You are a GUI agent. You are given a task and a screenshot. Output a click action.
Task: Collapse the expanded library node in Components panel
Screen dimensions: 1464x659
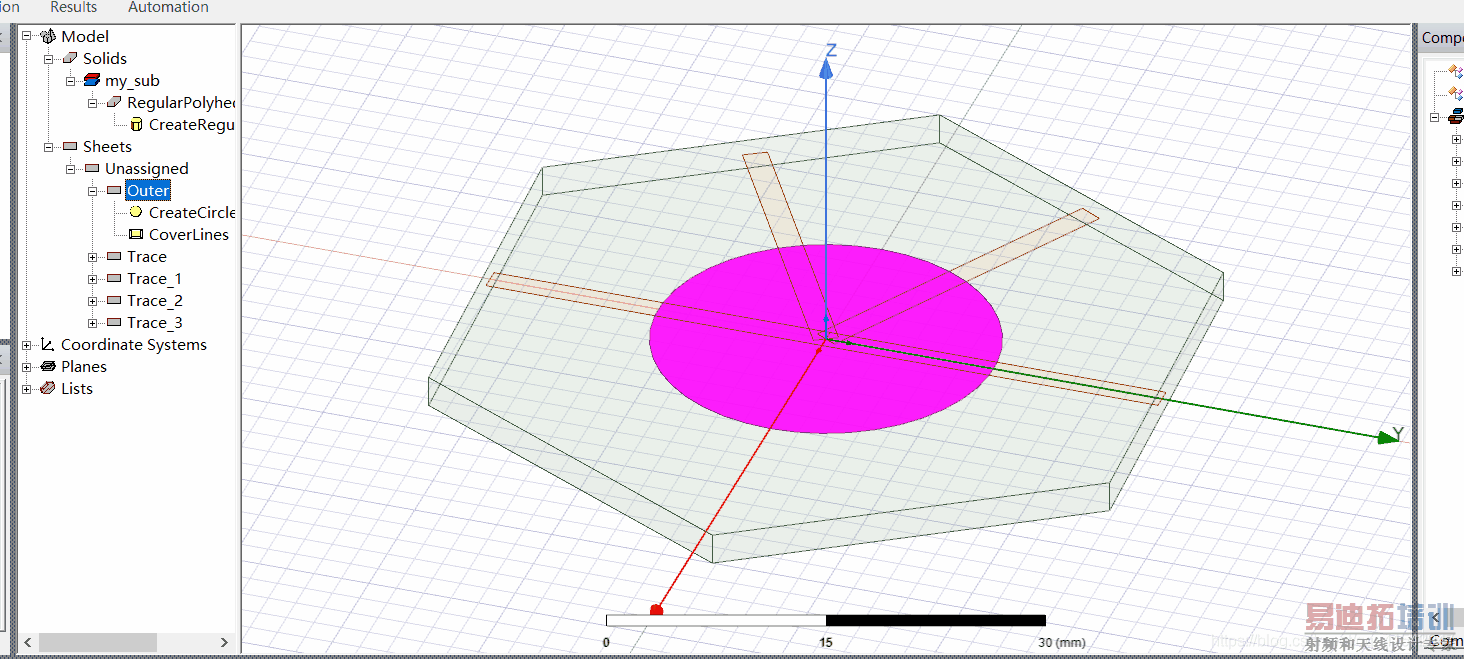1435,117
